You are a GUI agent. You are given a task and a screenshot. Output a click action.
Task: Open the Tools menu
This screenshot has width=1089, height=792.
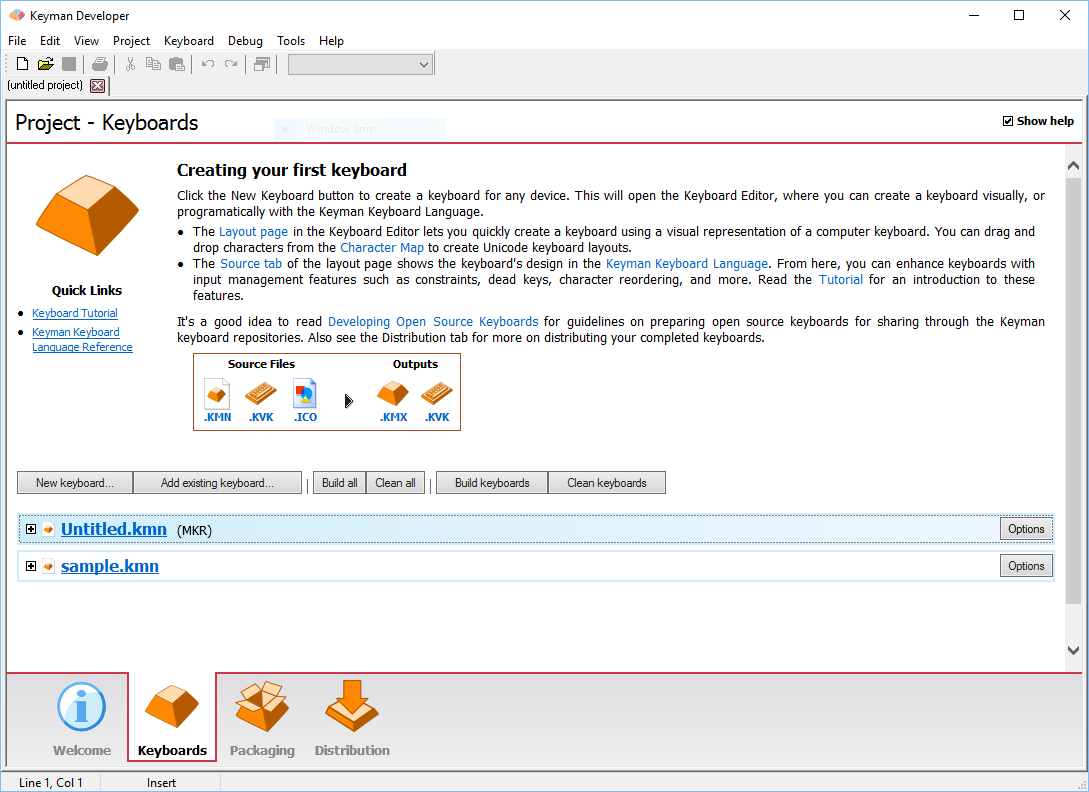pos(291,41)
